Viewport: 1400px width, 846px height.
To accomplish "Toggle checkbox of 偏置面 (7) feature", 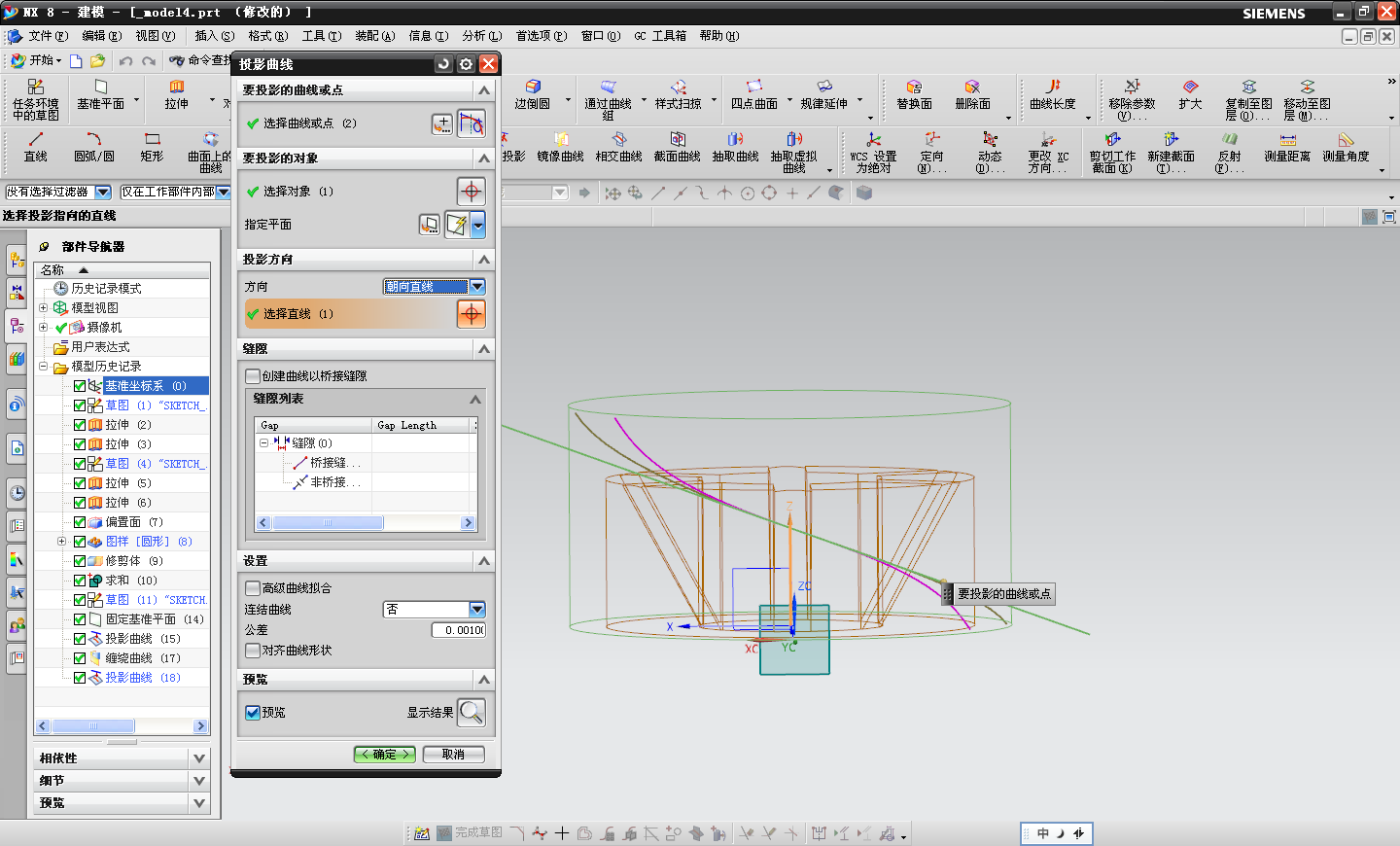I will click(x=80, y=522).
